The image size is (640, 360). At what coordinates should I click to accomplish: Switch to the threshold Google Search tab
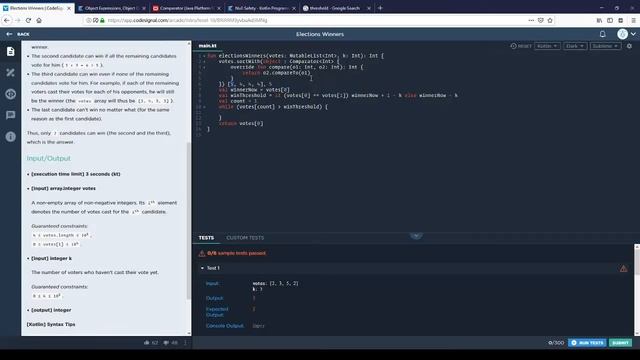coord(336,8)
